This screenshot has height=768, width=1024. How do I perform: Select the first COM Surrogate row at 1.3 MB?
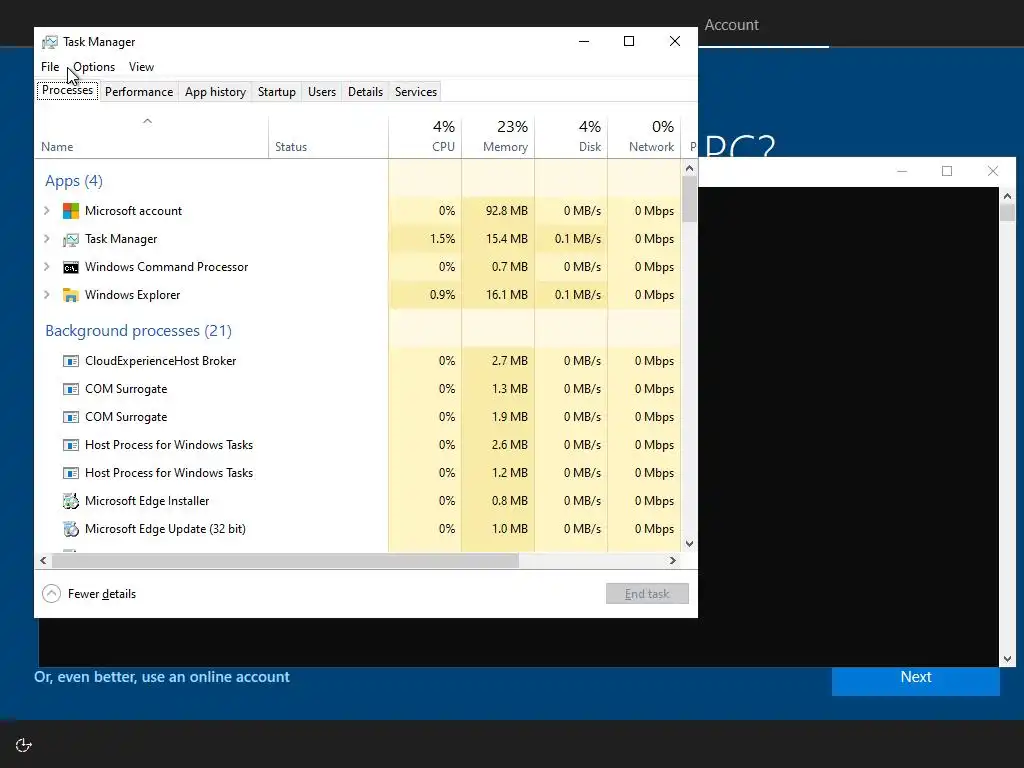point(358,389)
